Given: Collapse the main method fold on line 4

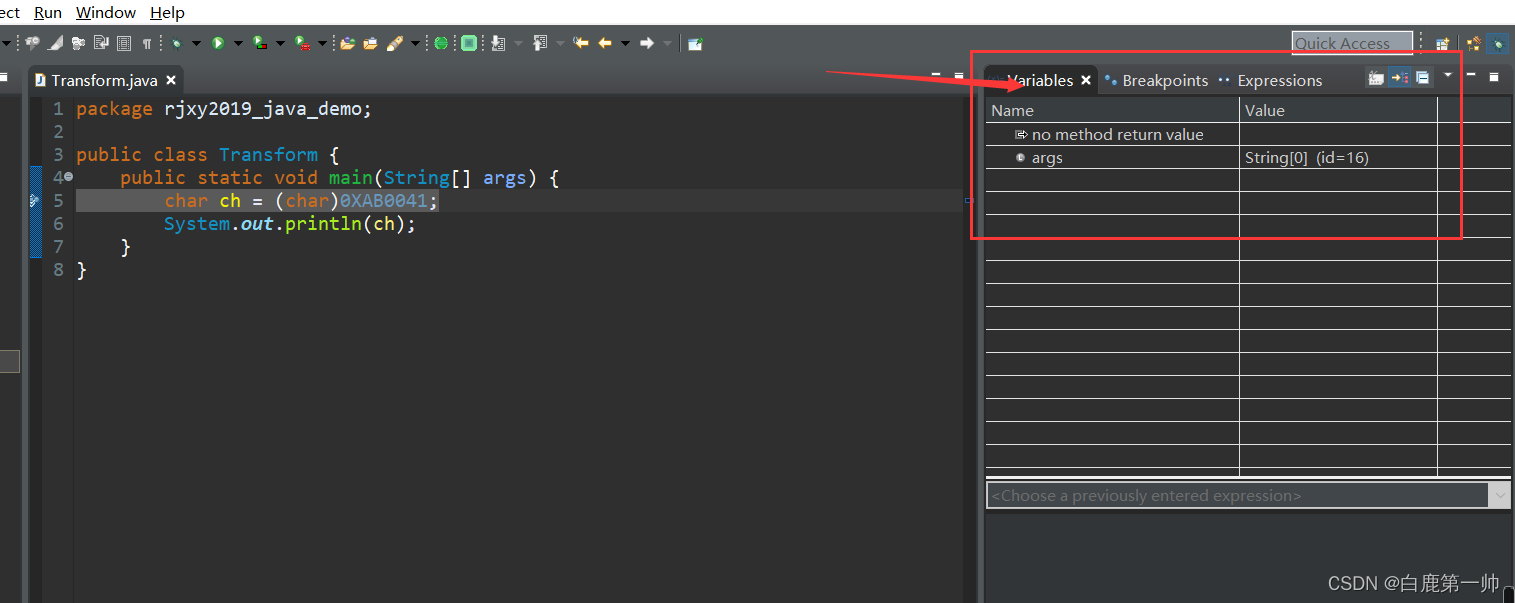Looking at the screenshot, I should pyautogui.click(x=69, y=177).
